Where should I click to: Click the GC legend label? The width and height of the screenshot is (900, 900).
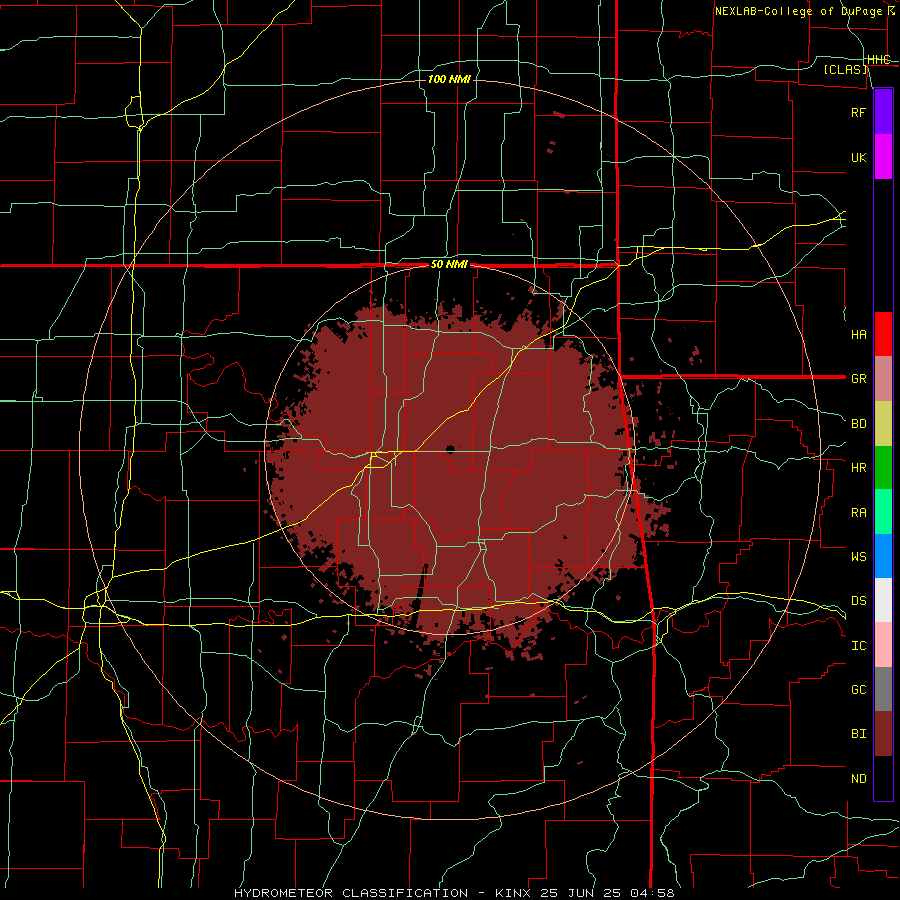coord(858,690)
